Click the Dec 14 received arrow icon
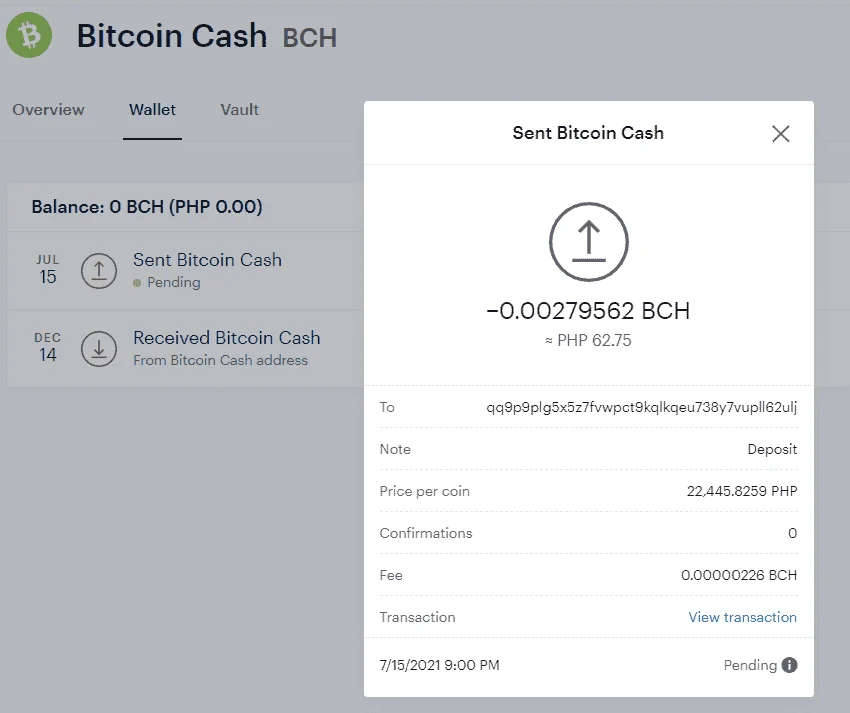Screen dimensions: 850x713 (99, 349)
